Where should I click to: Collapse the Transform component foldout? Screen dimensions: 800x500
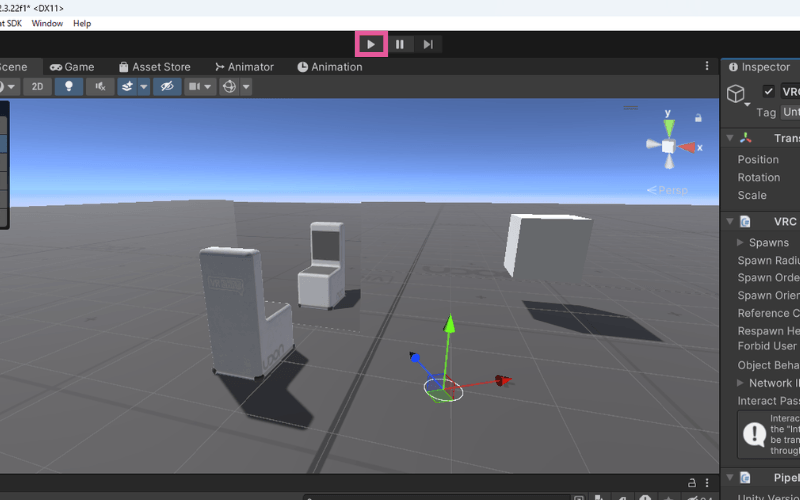coord(730,138)
